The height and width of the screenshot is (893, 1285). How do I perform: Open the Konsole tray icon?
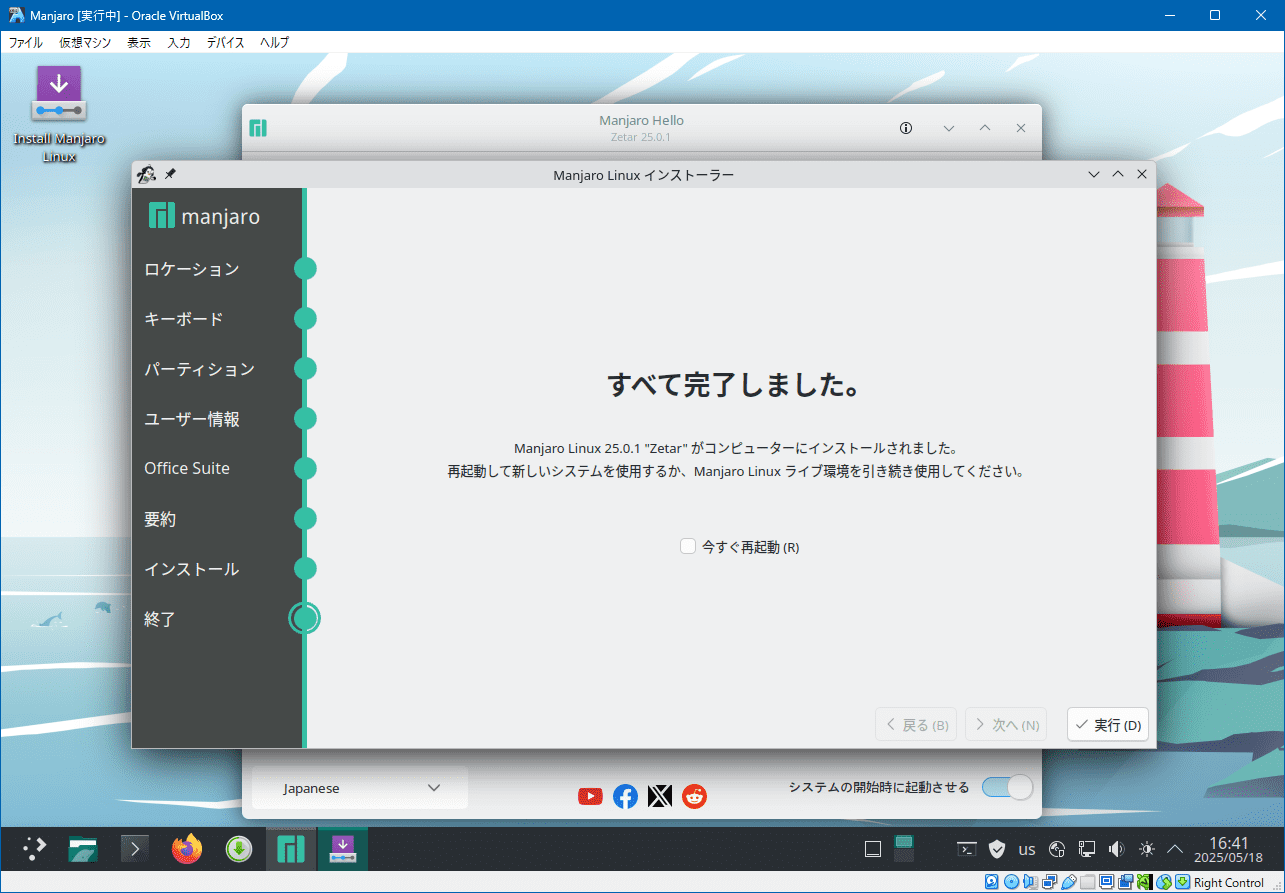click(x=967, y=849)
